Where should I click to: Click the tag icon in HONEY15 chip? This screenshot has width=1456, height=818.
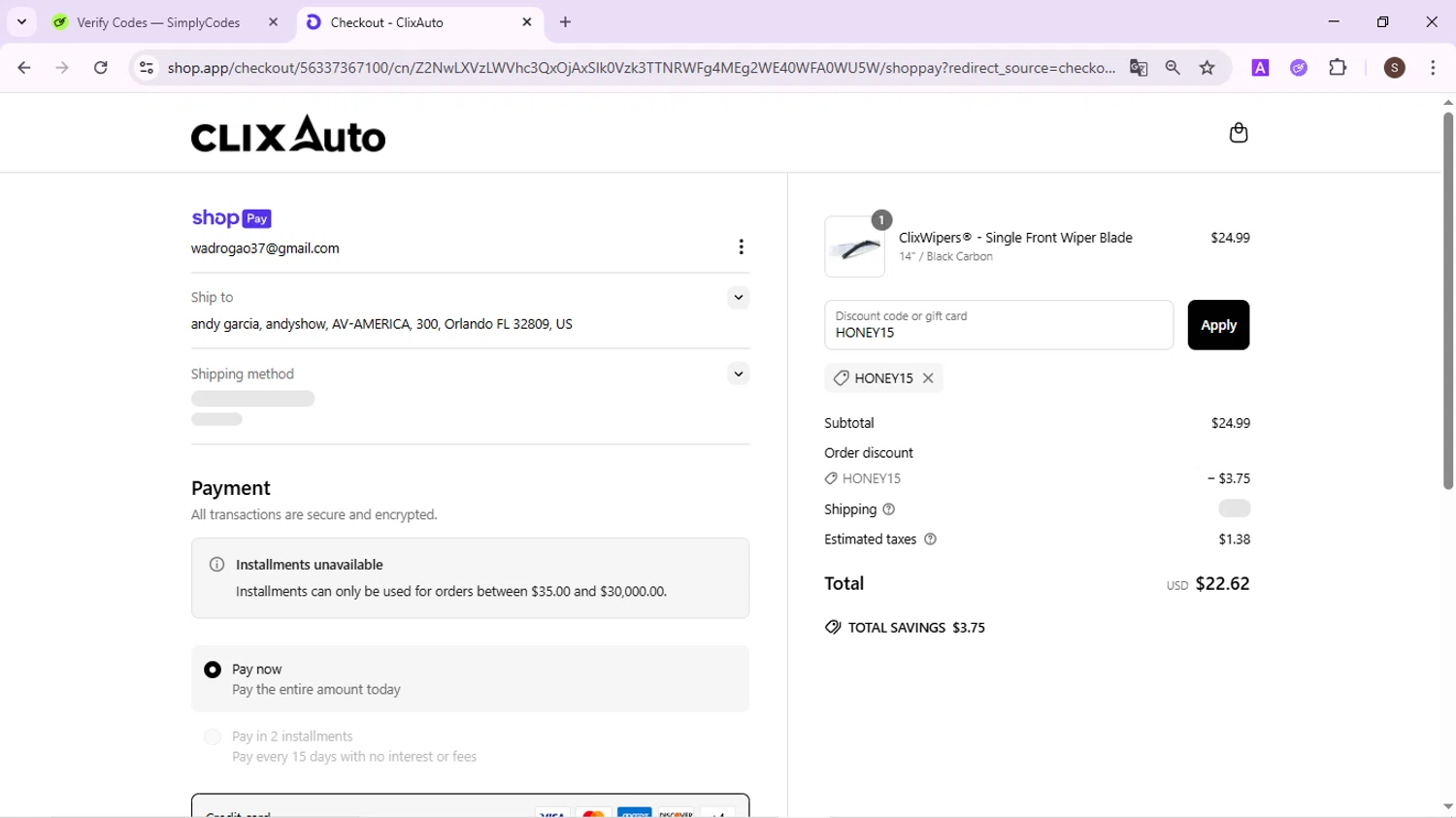(x=842, y=378)
